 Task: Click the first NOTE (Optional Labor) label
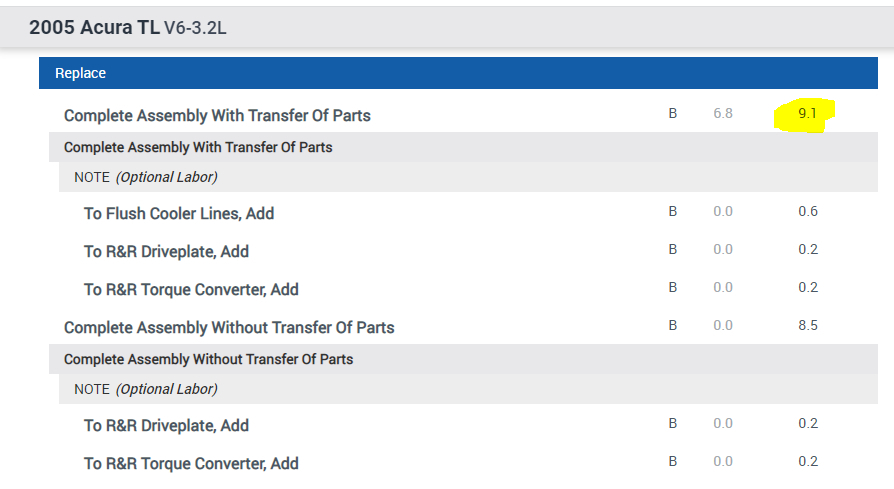point(146,177)
